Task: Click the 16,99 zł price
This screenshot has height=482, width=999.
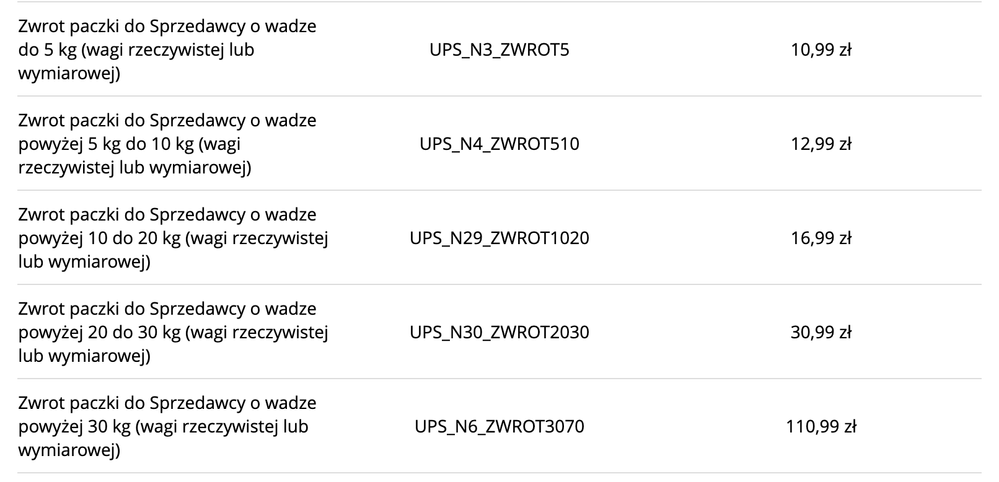Action: click(x=820, y=238)
